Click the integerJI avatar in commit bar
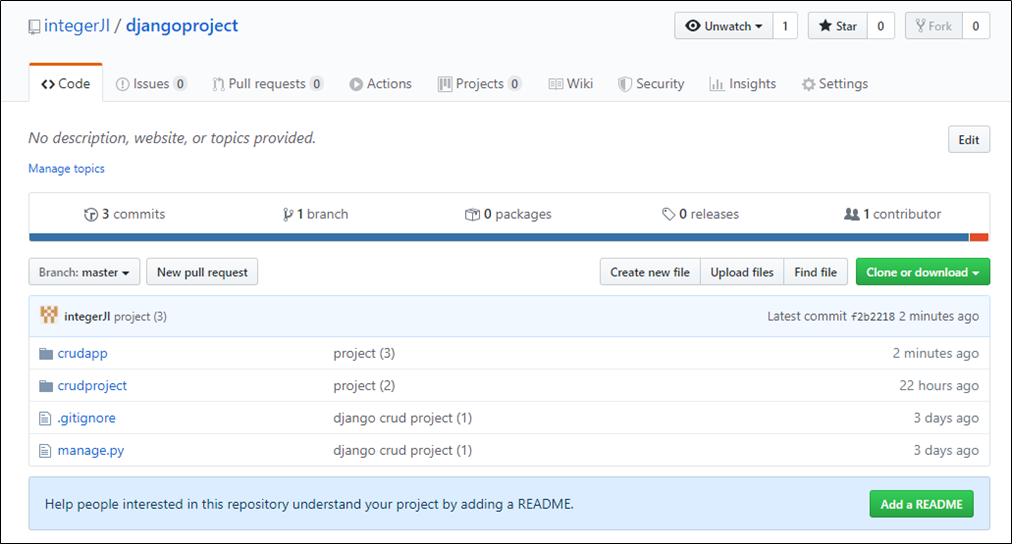1012x544 pixels. 49,315
